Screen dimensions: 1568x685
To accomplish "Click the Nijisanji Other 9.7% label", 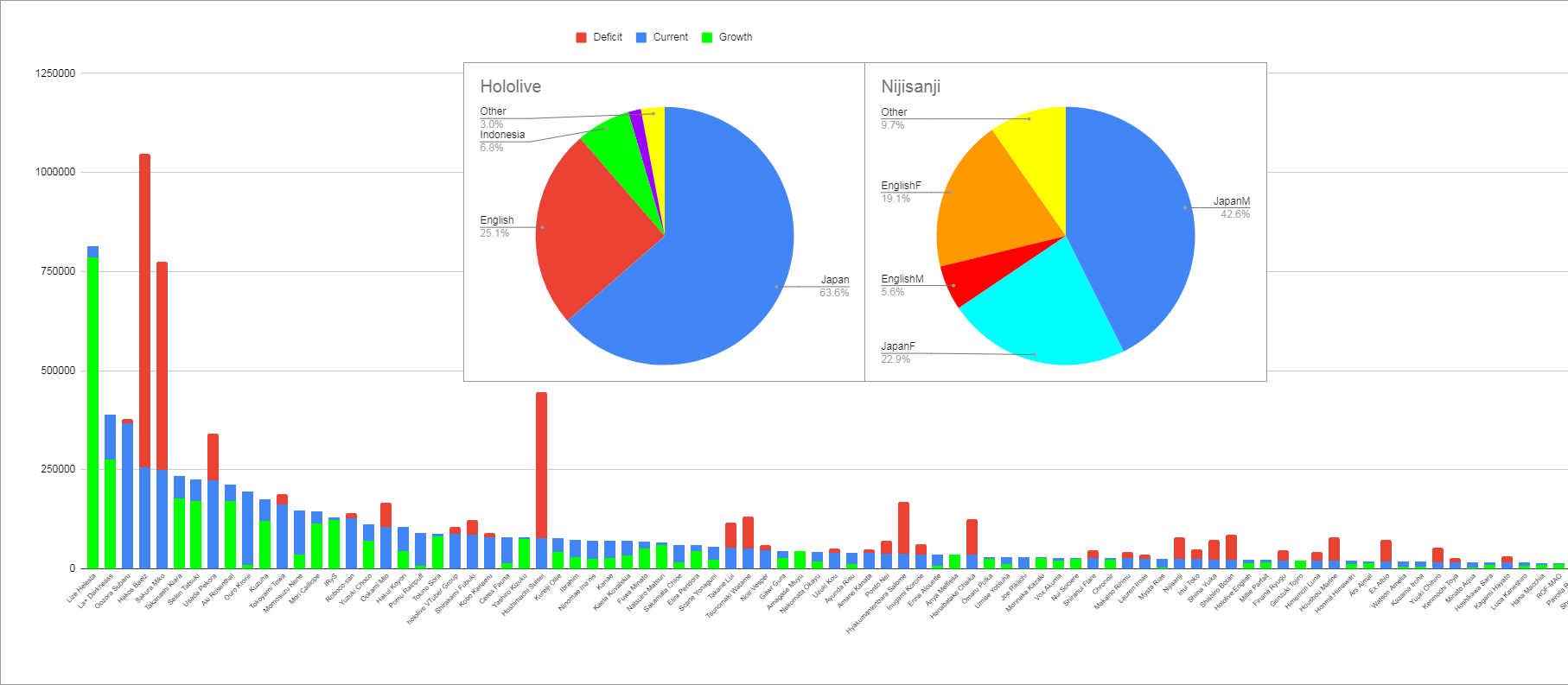I will tap(894, 118).
